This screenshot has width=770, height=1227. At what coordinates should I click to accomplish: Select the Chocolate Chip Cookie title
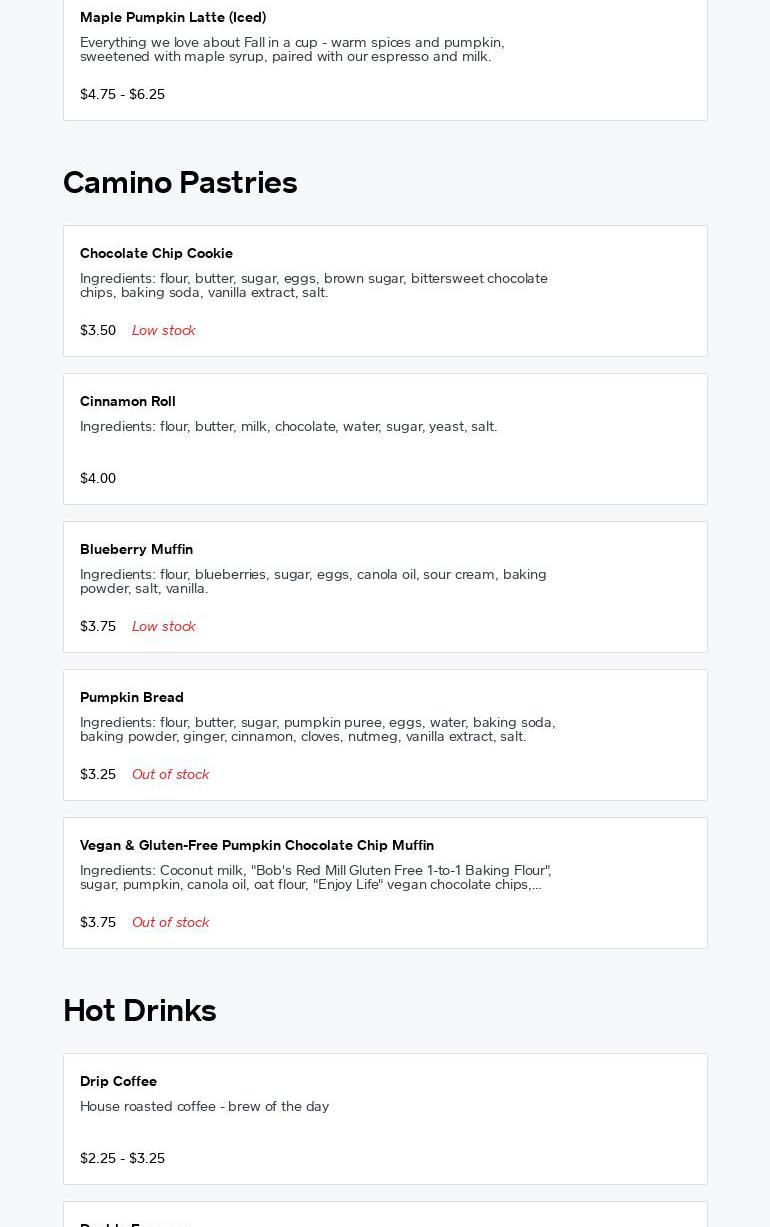pyautogui.click(x=156, y=253)
